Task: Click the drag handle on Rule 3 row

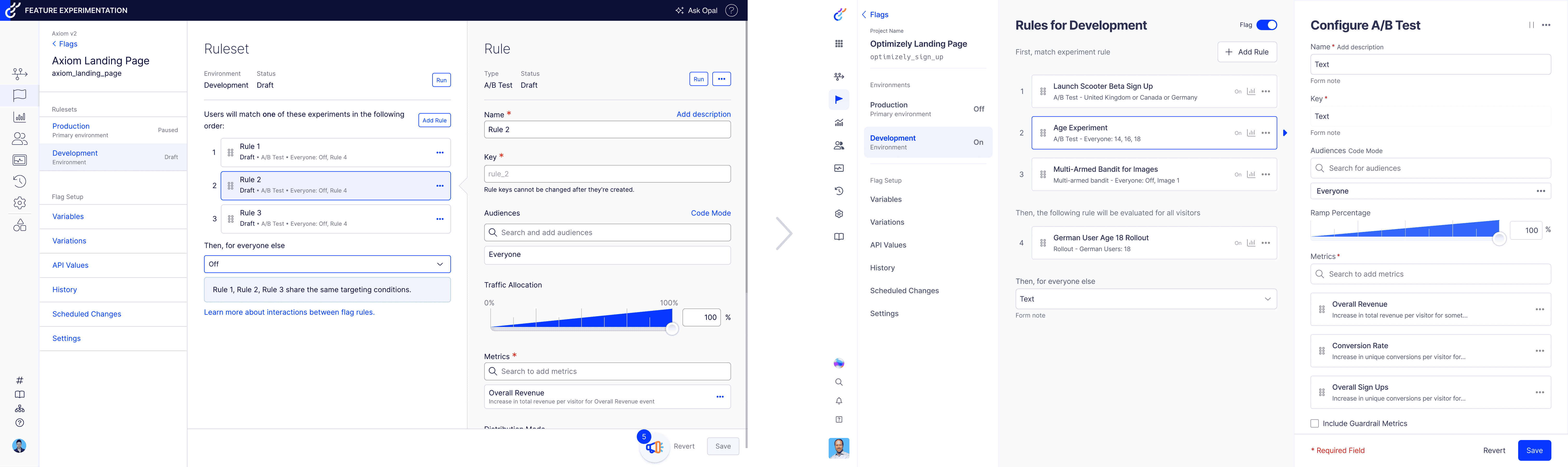Action: (231, 219)
